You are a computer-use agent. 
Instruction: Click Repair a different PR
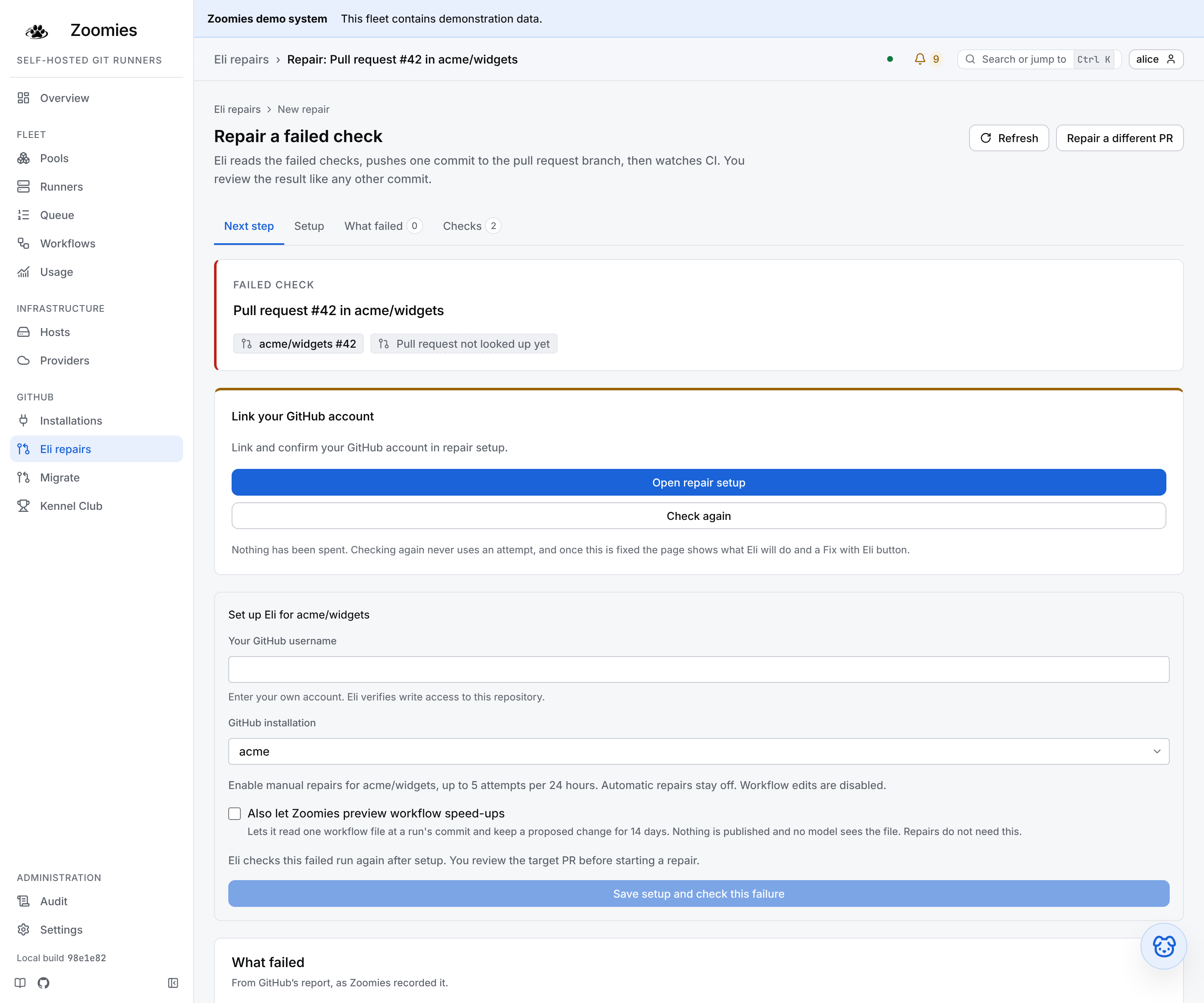click(1120, 138)
